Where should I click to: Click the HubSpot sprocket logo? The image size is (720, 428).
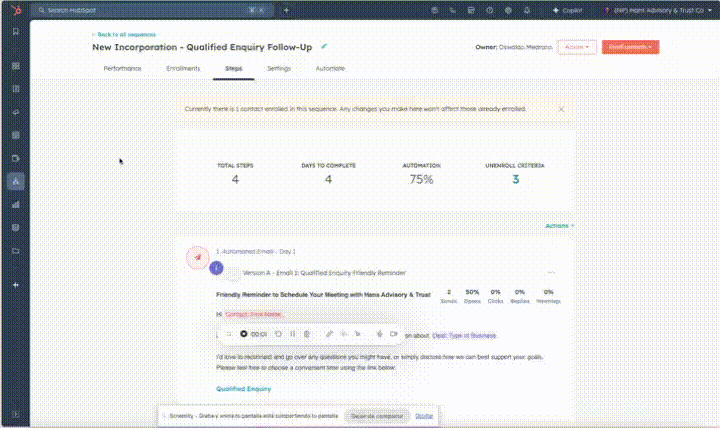(x=16, y=10)
